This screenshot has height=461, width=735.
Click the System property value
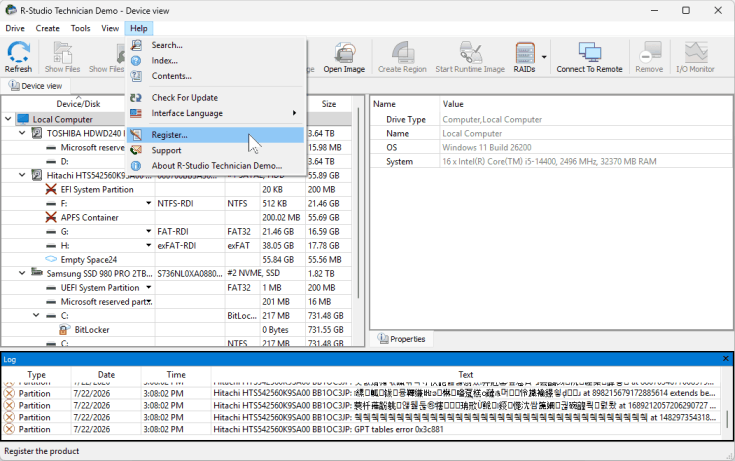[x=549, y=161]
